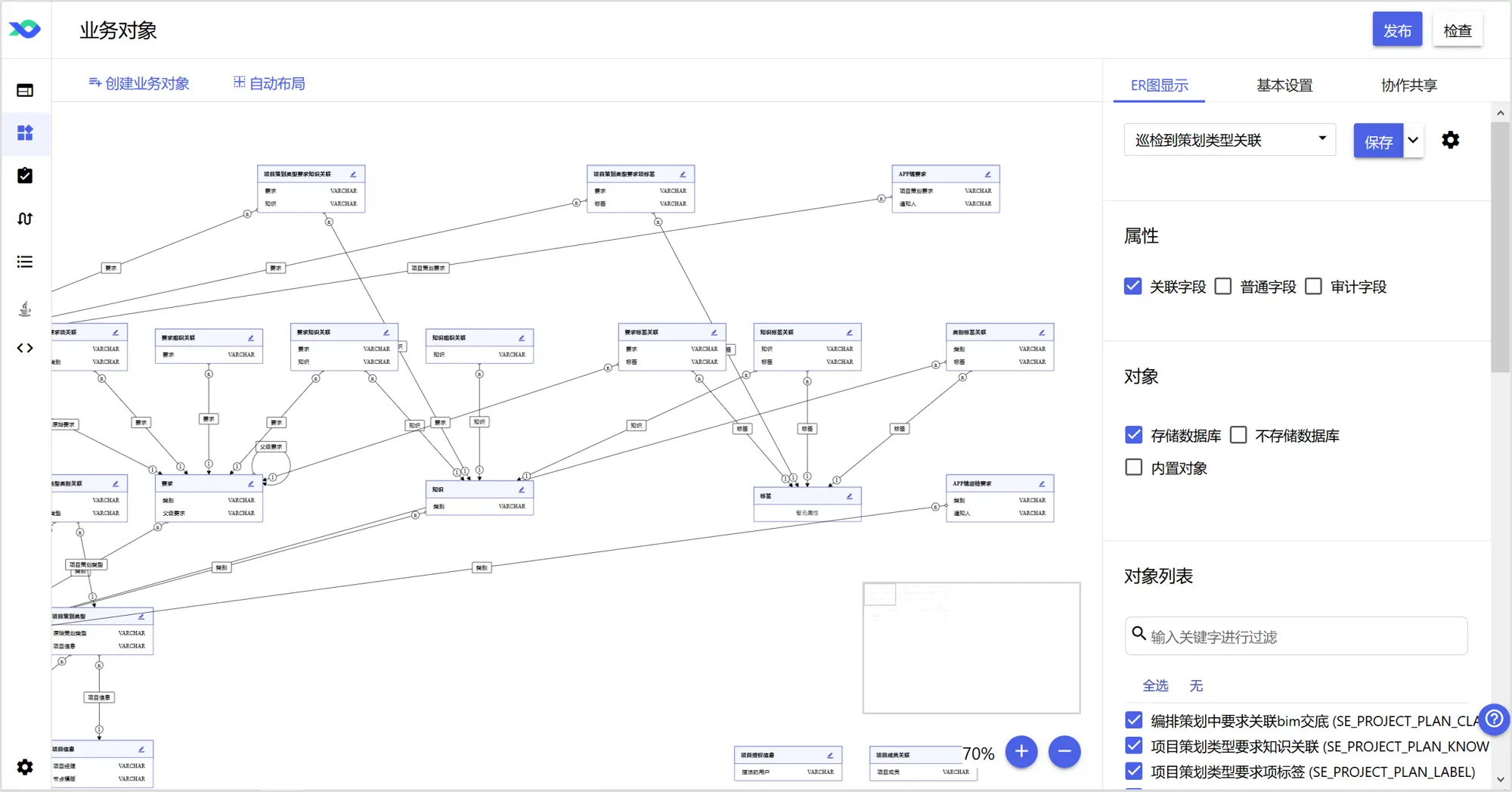Open ER display settings gear icon

point(1450,140)
